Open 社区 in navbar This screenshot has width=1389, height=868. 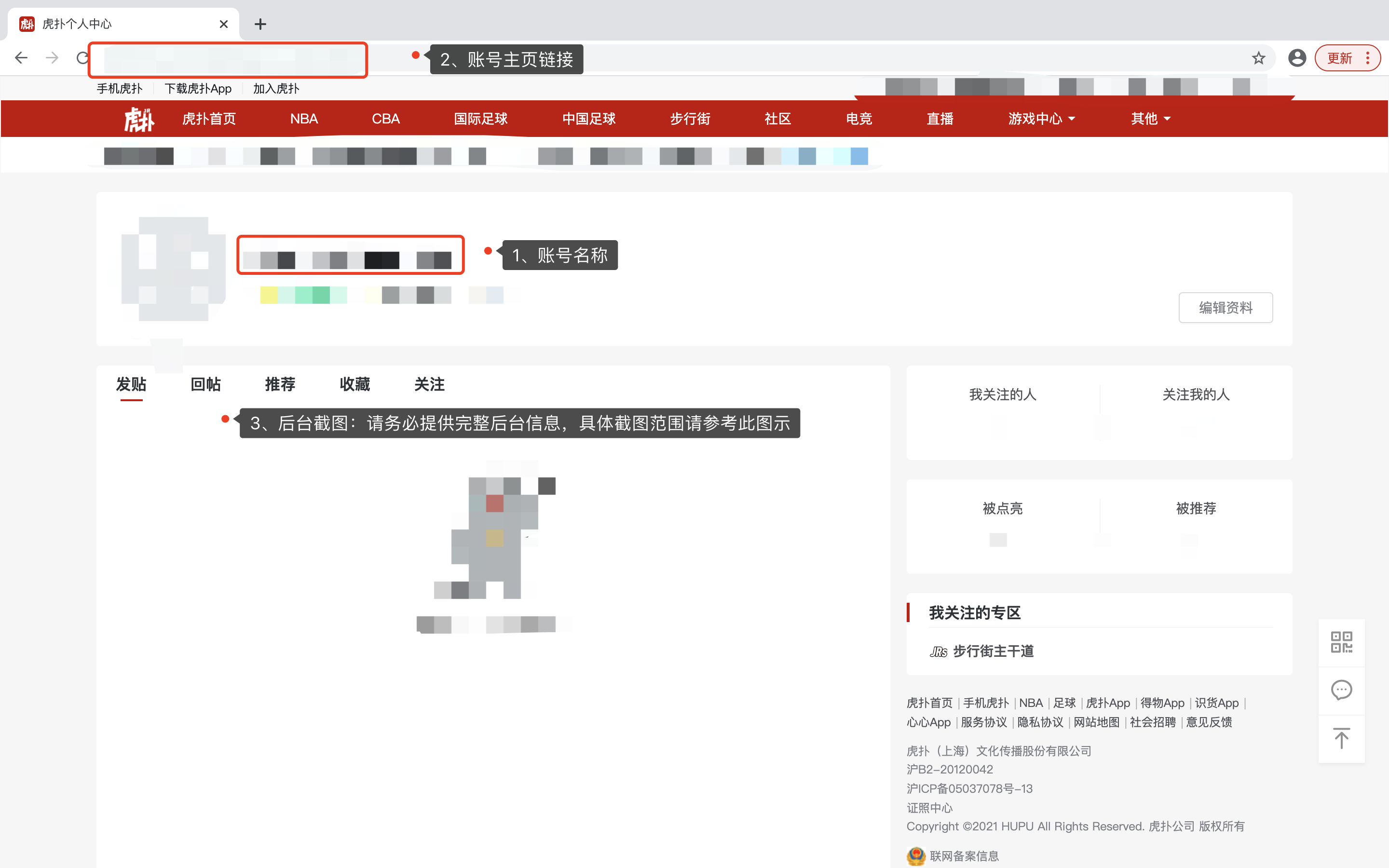[778, 119]
